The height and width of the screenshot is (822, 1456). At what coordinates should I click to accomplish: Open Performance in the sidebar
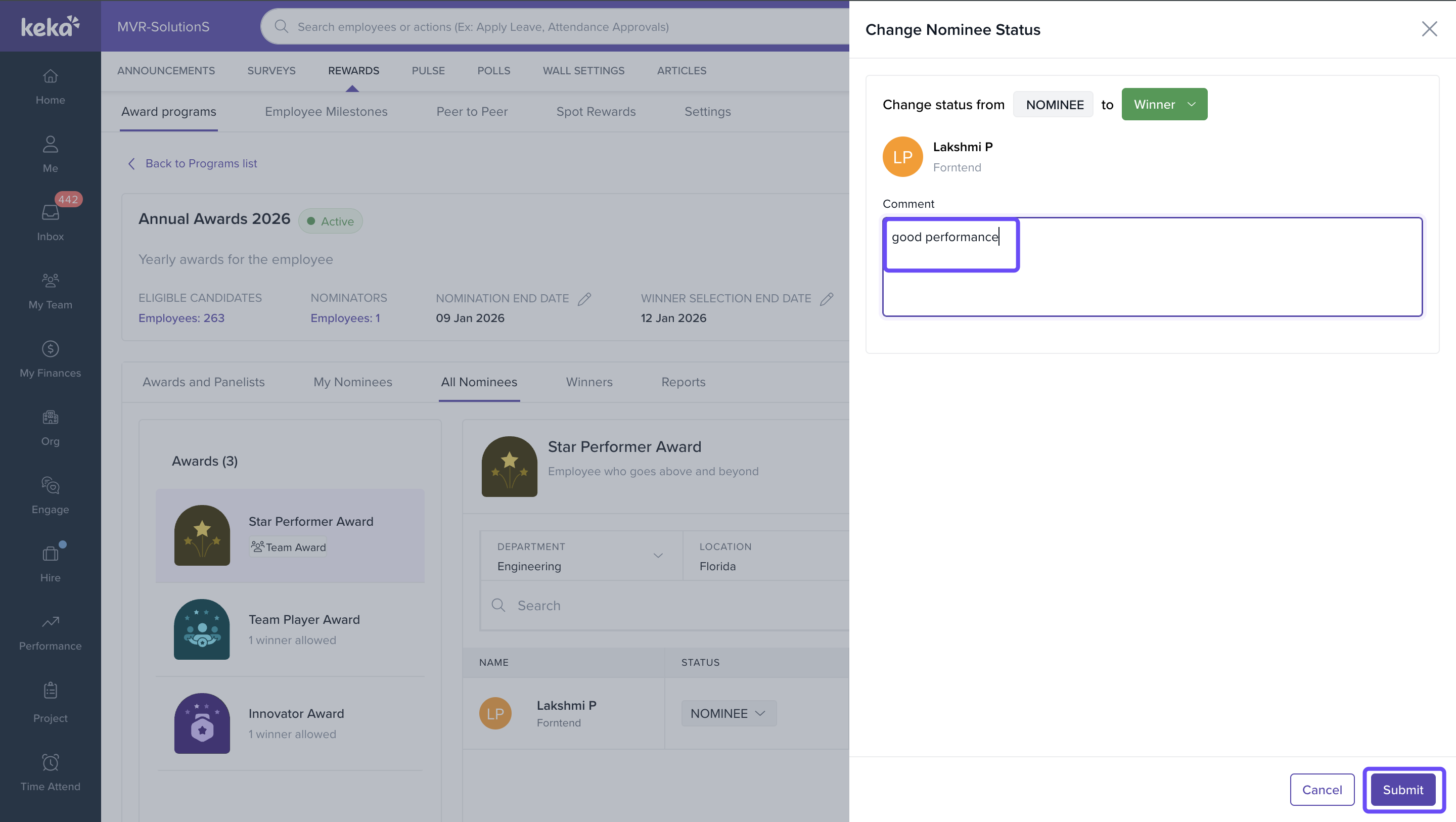point(51,622)
